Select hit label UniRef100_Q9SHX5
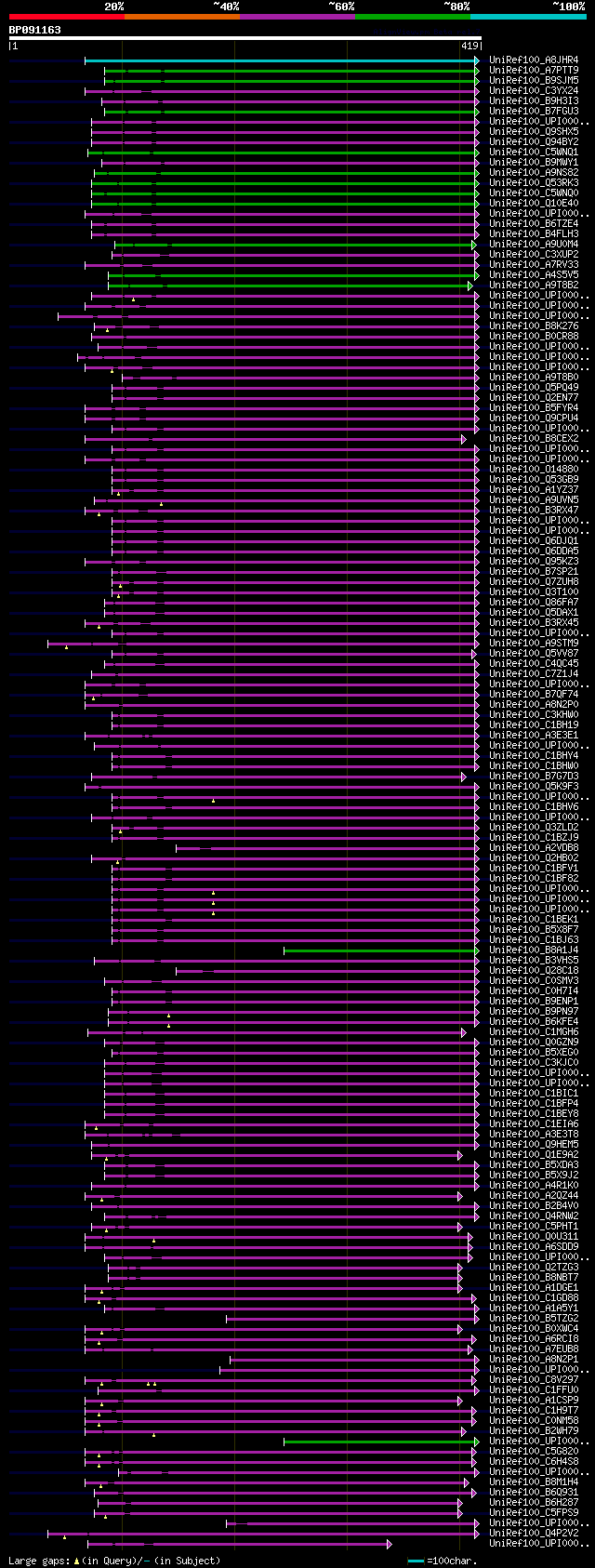Viewport: 595px width, 1568px height. pyautogui.click(x=534, y=132)
